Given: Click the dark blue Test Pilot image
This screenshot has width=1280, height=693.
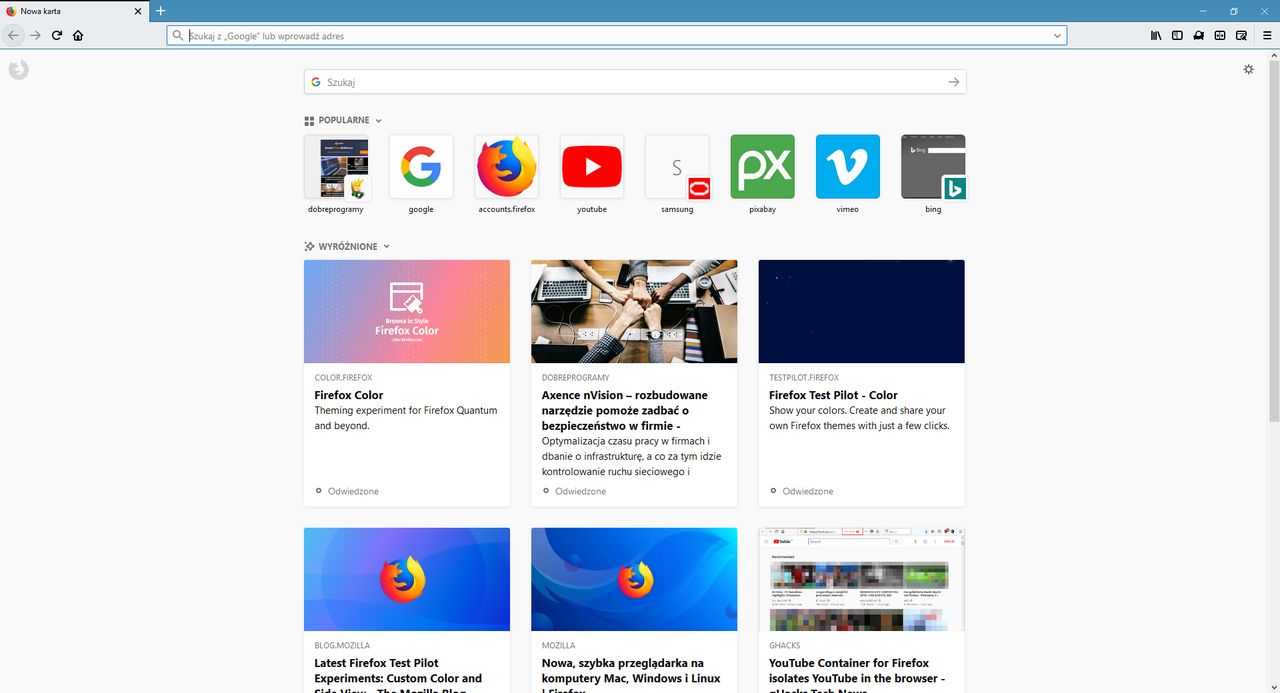Looking at the screenshot, I should point(862,311).
